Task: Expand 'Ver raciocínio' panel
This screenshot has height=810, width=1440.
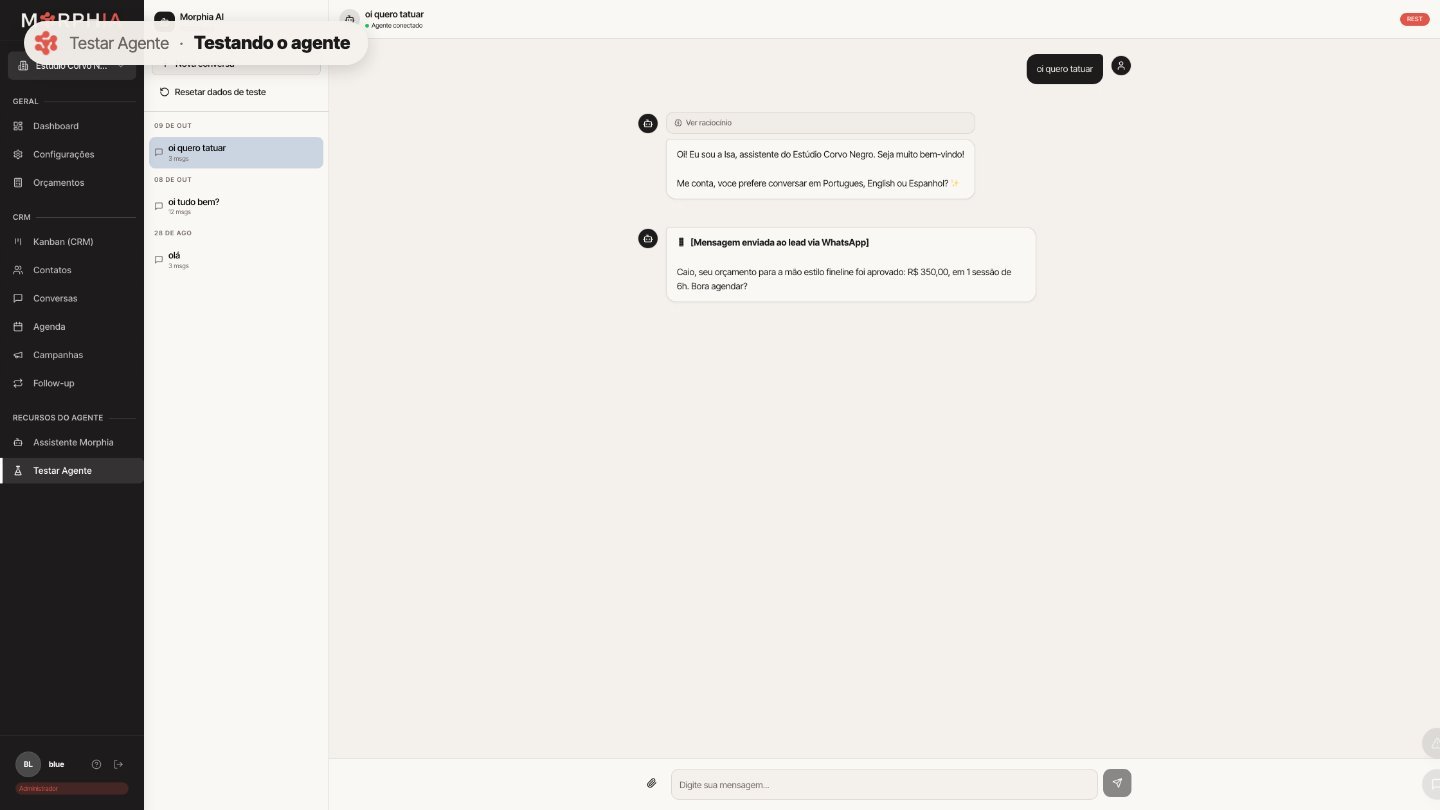Action: 820,123
